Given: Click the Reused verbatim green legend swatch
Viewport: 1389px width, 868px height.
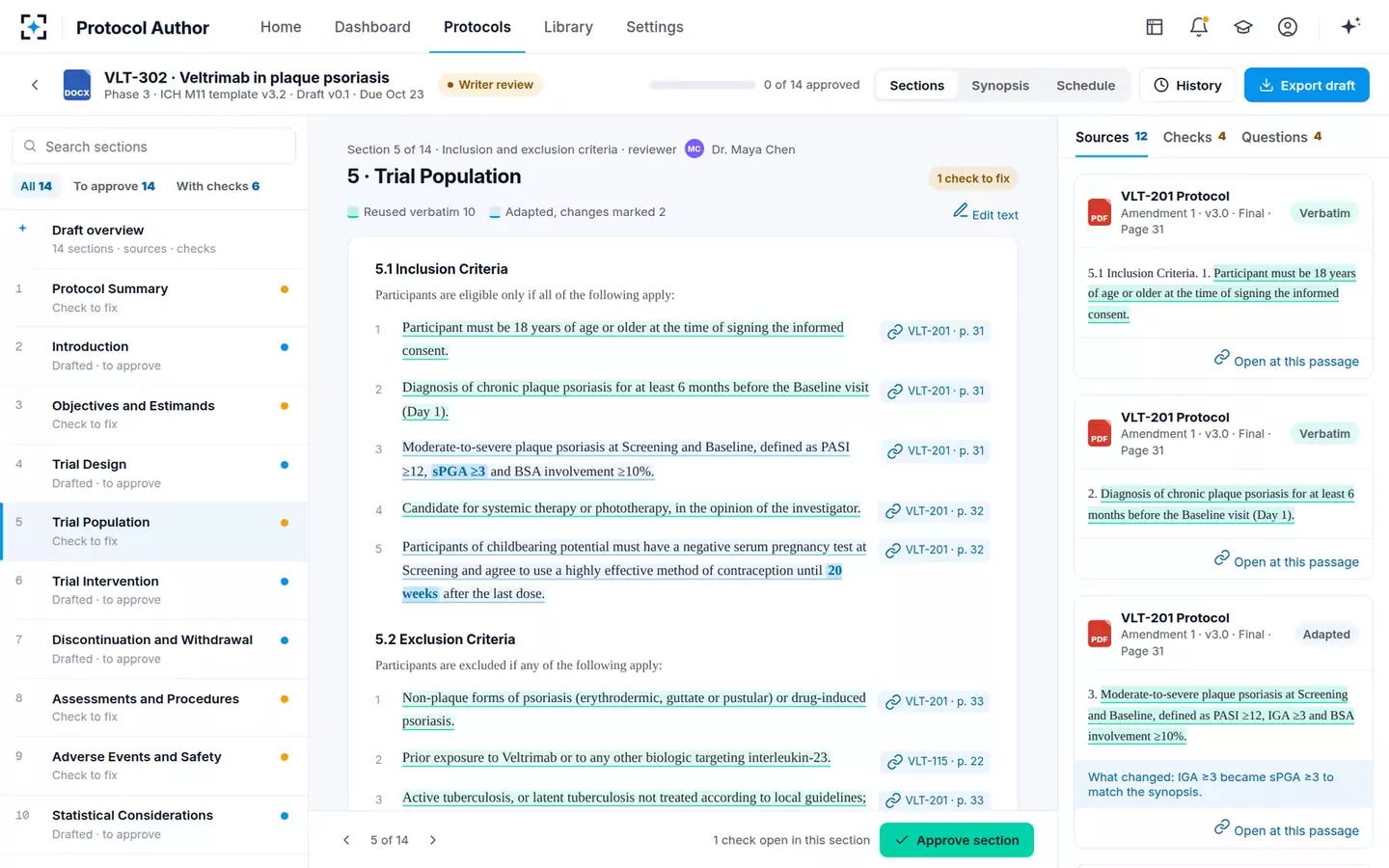Looking at the screenshot, I should (353, 212).
